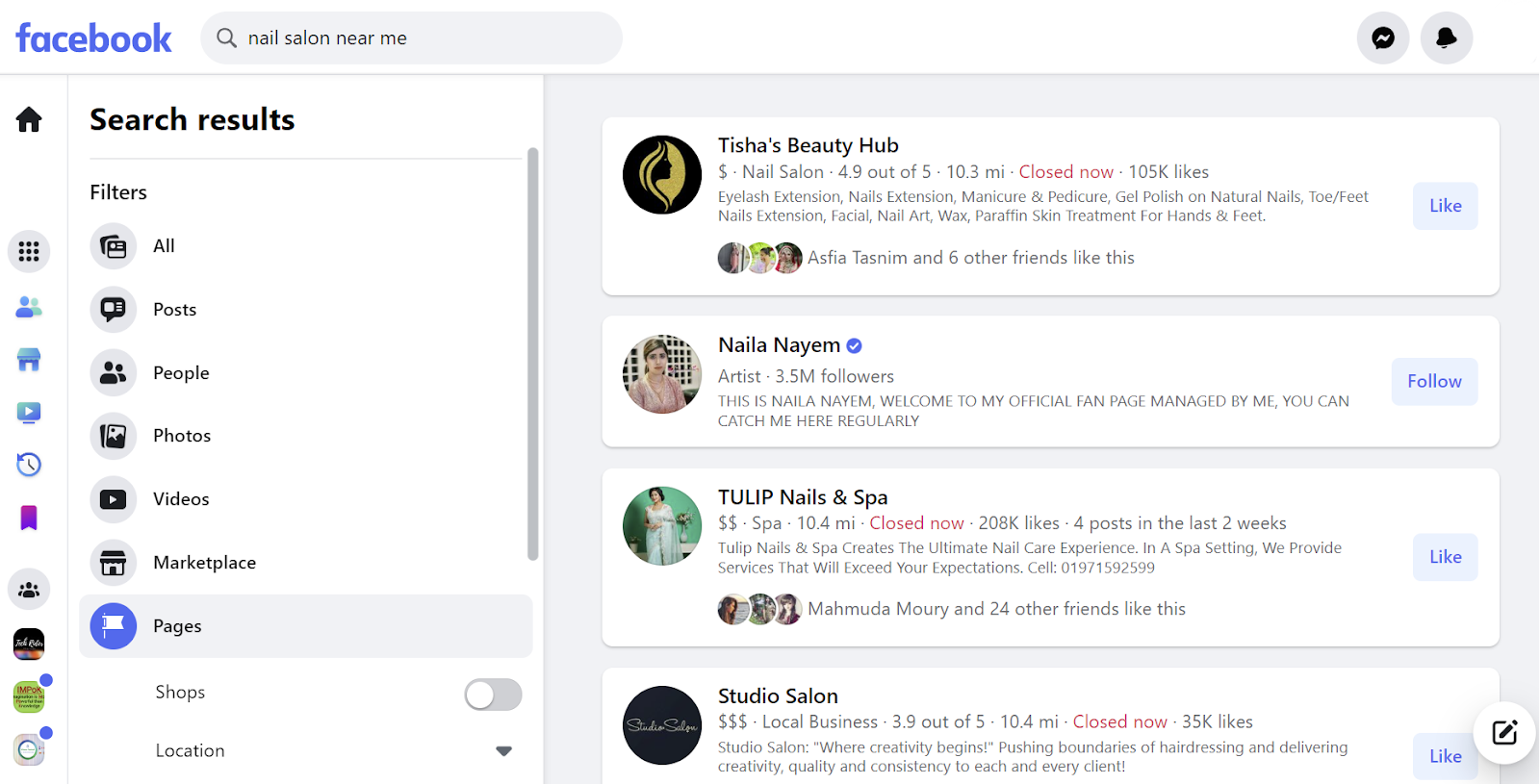Click the Videos filter icon
Screen dimensions: 1540x784
coord(114,499)
